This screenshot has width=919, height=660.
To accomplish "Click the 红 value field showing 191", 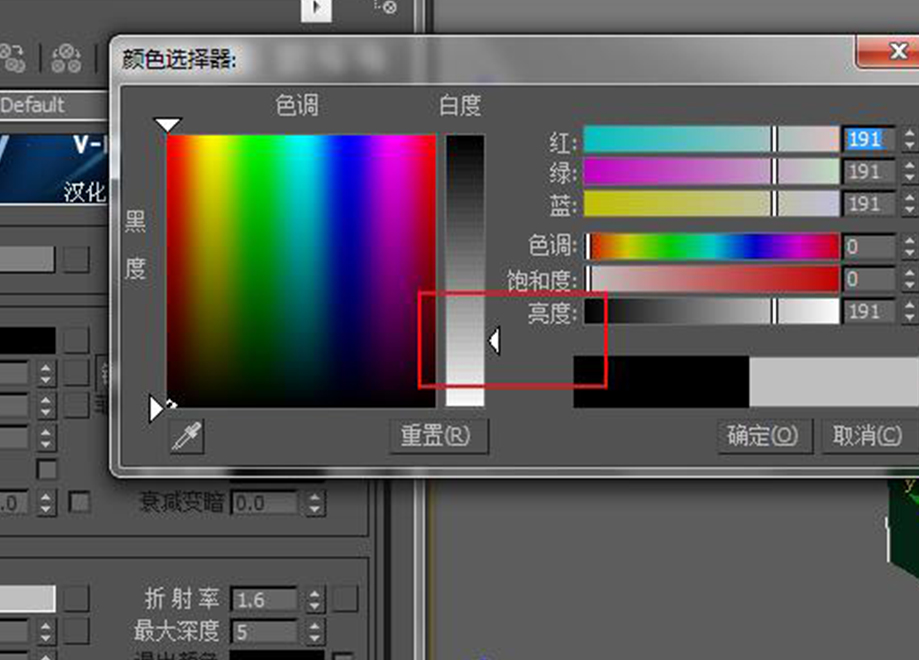I will (x=866, y=139).
